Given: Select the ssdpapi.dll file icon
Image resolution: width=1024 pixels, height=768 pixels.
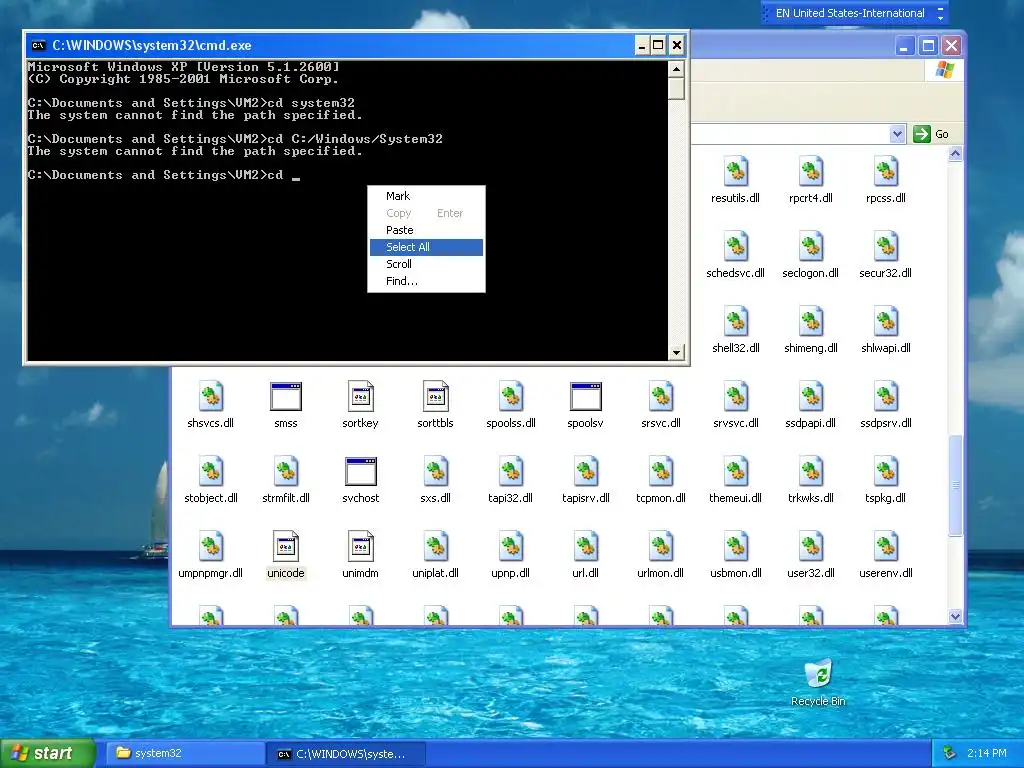Looking at the screenshot, I should [x=811, y=396].
